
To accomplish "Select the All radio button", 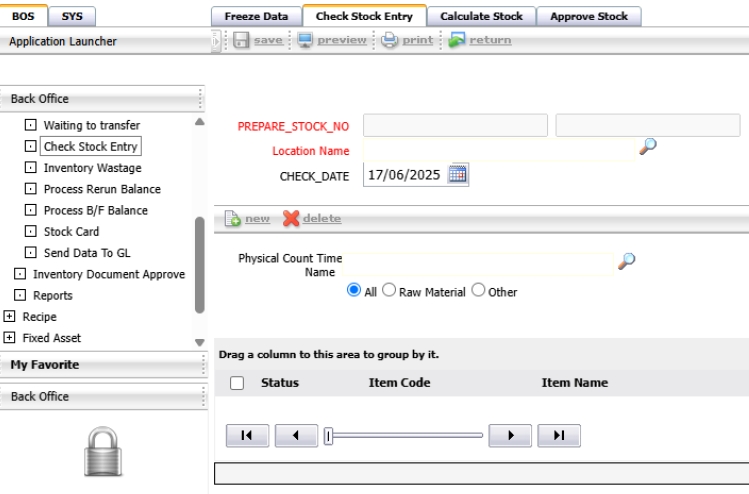I will [x=353, y=290].
